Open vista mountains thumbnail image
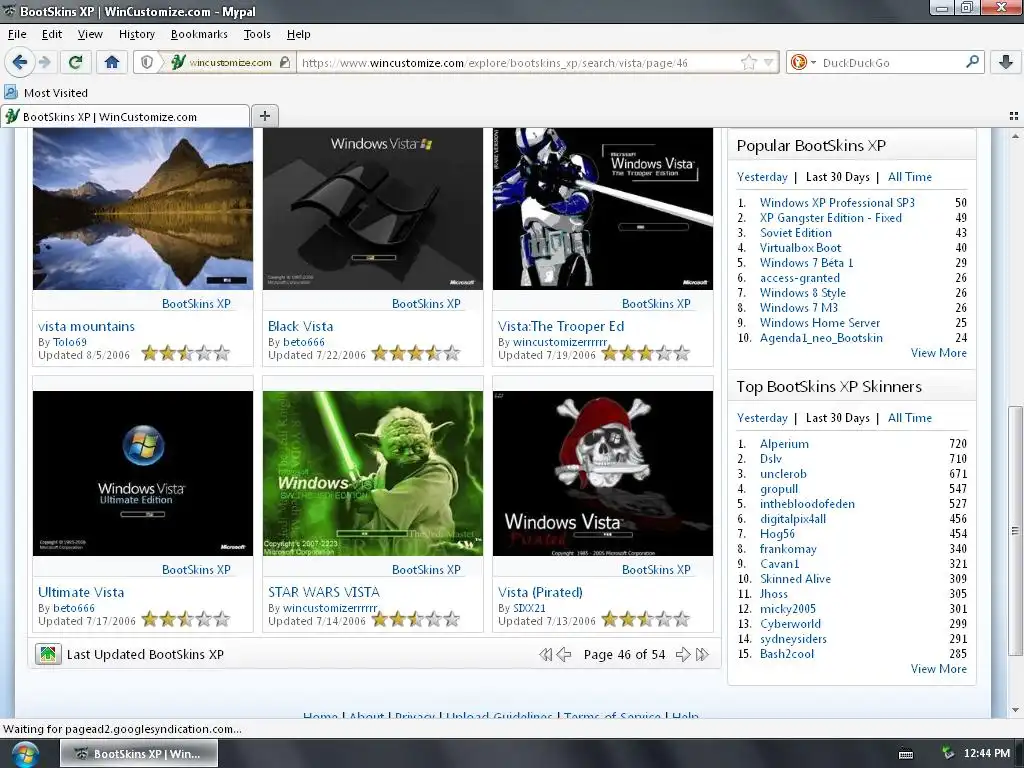This screenshot has height=768, width=1024. (x=142, y=208)
